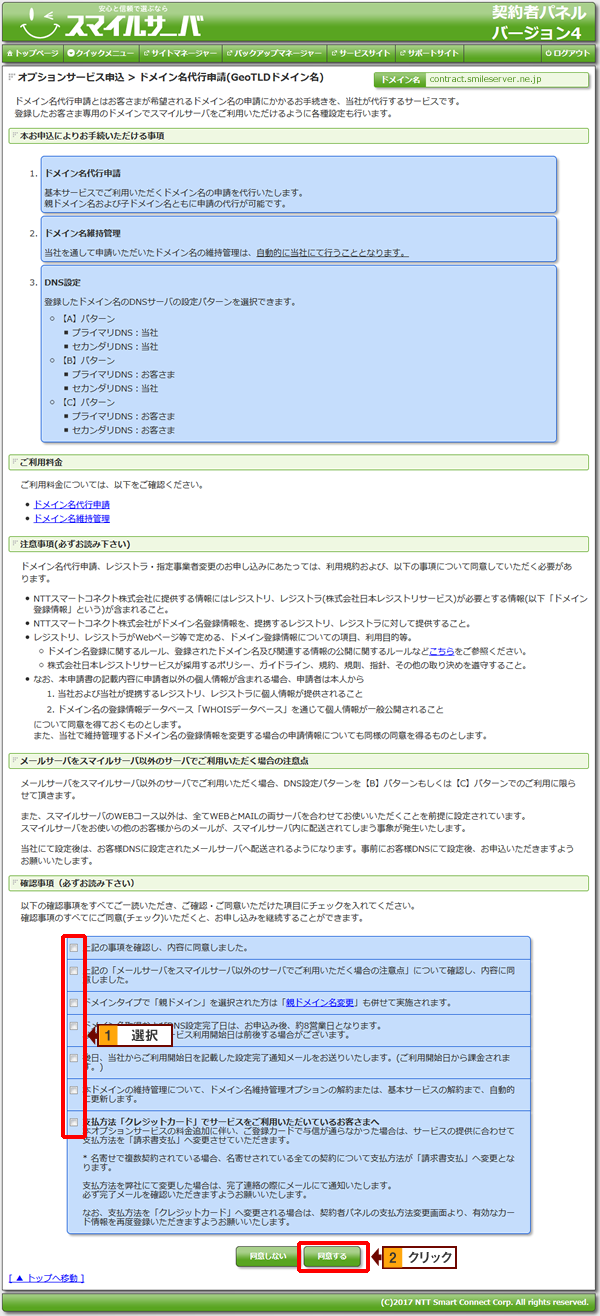Click the 契約者パネル バージョン4 title text

point(541,22)
